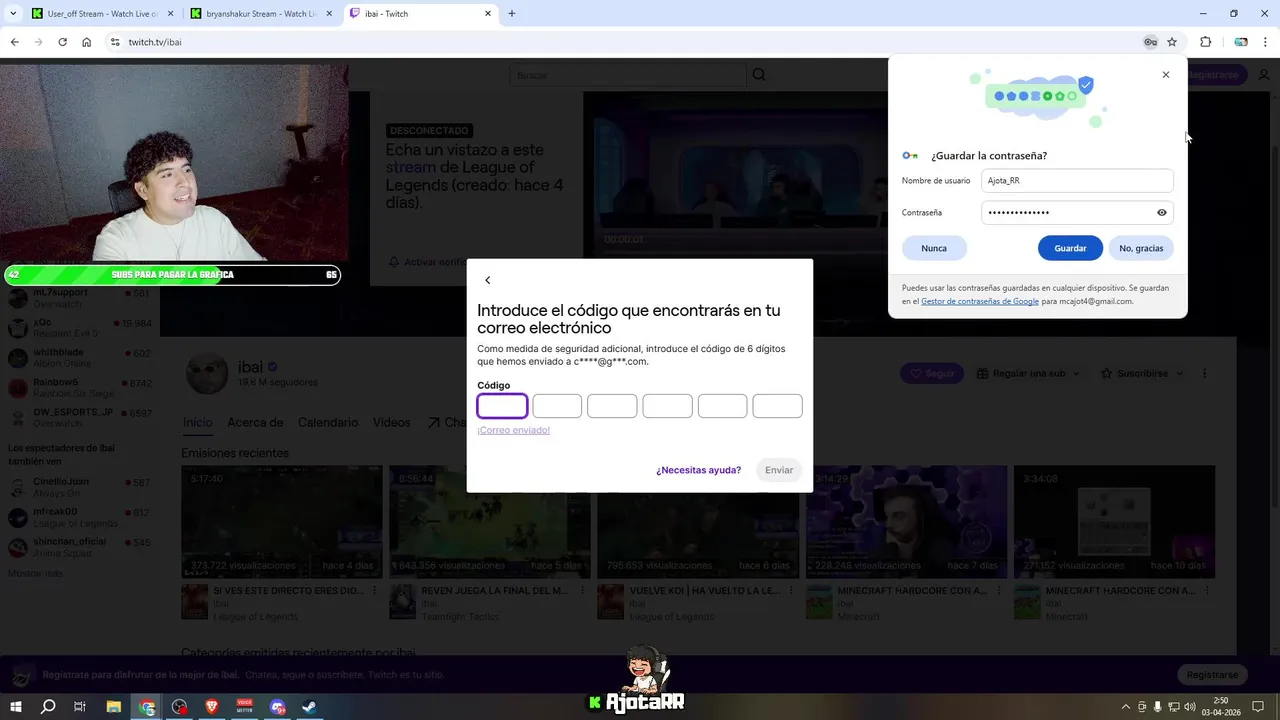Screen dimensions: 1280x720
Task: Open the volume icon in system tray
Action: click(1189, 707)
